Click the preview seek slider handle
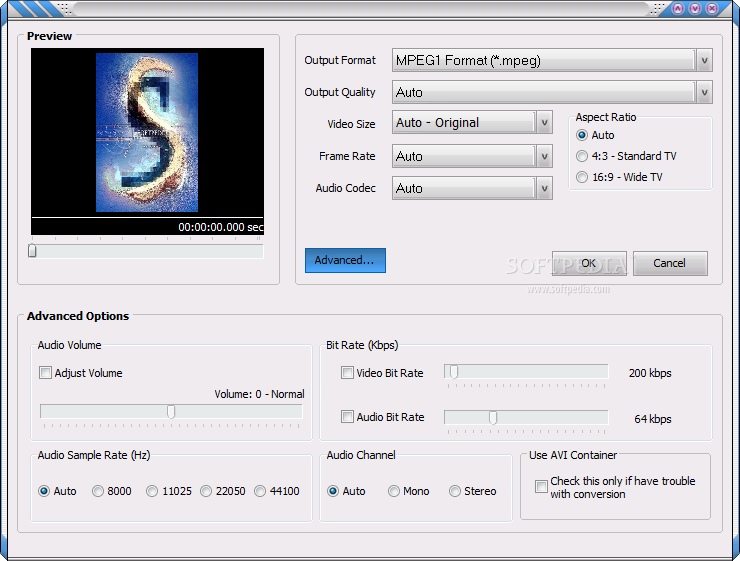 pos(32,251)
